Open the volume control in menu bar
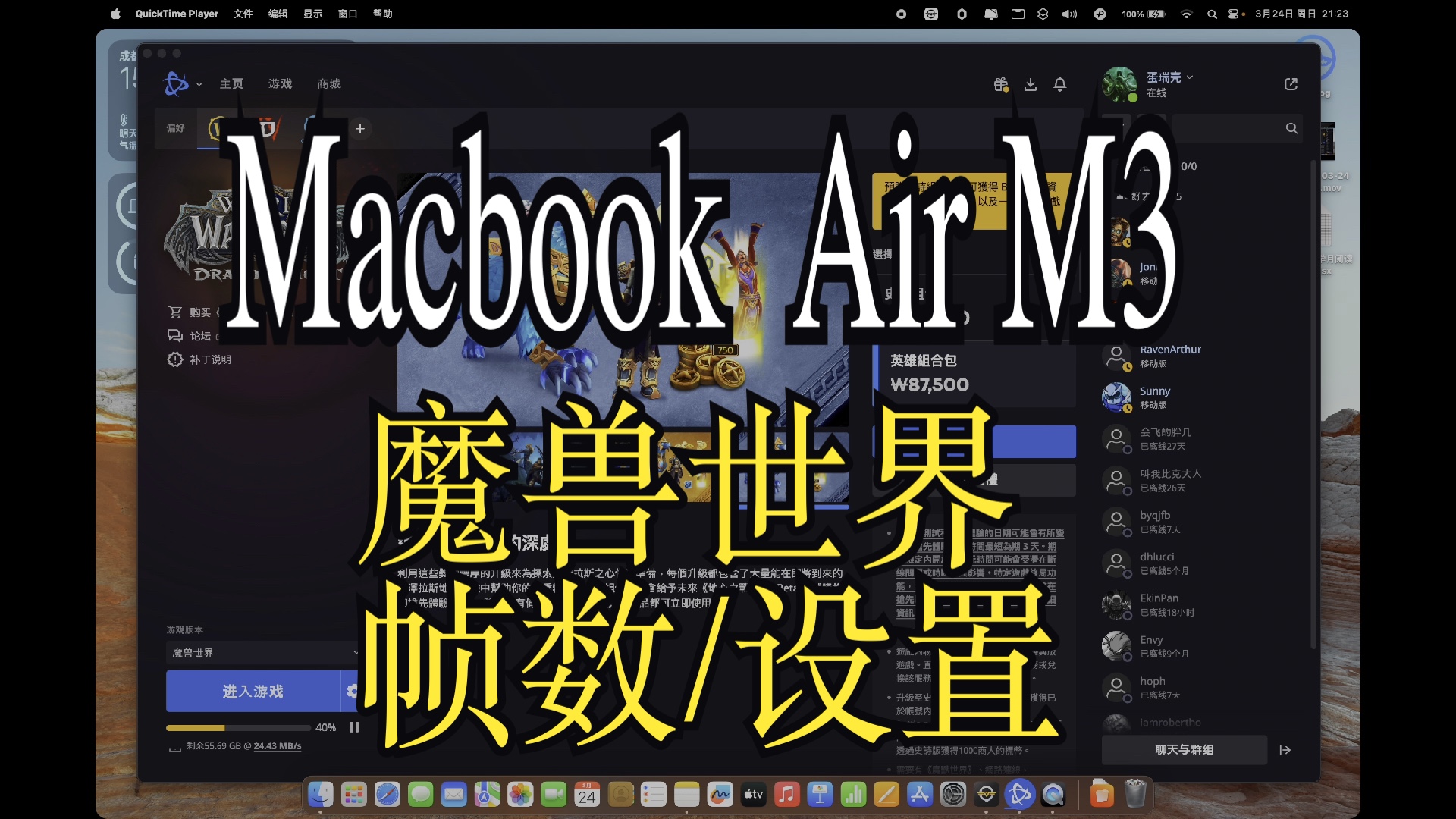Viewport: 1456px width, 819px height. (x=1069, y=14)
